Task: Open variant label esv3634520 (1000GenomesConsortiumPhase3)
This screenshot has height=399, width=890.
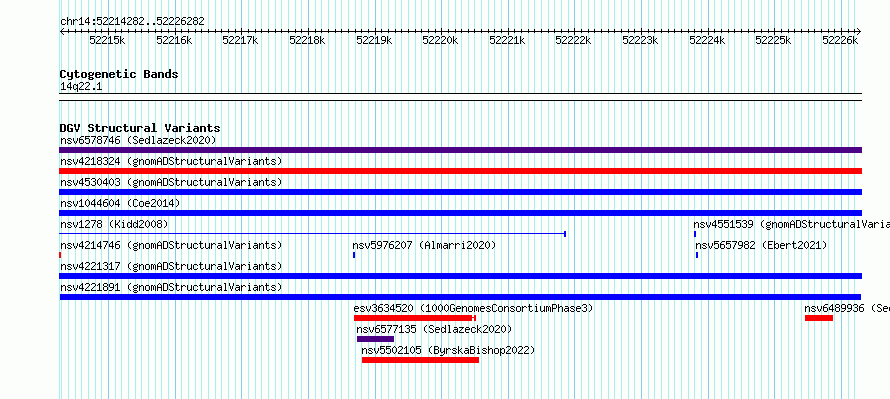Action: 473,308
